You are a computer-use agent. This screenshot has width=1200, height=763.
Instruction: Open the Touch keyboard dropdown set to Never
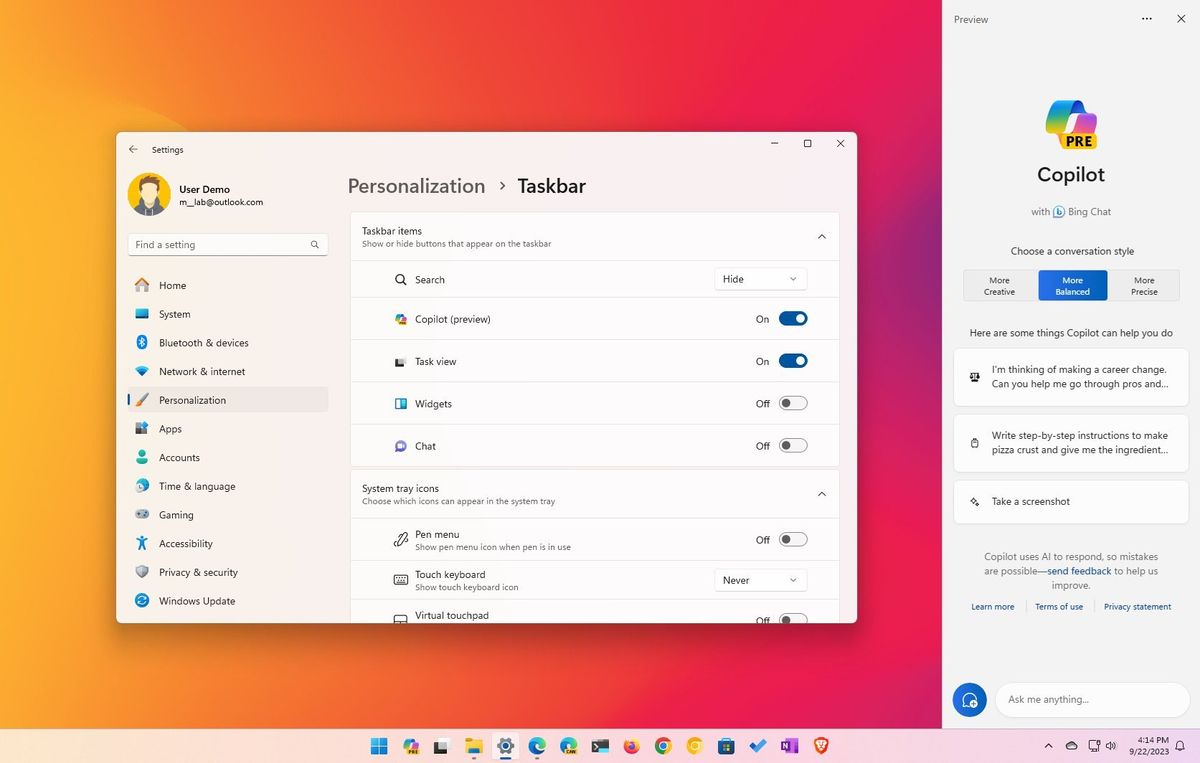pyautogui.click(x=760, y=580)
